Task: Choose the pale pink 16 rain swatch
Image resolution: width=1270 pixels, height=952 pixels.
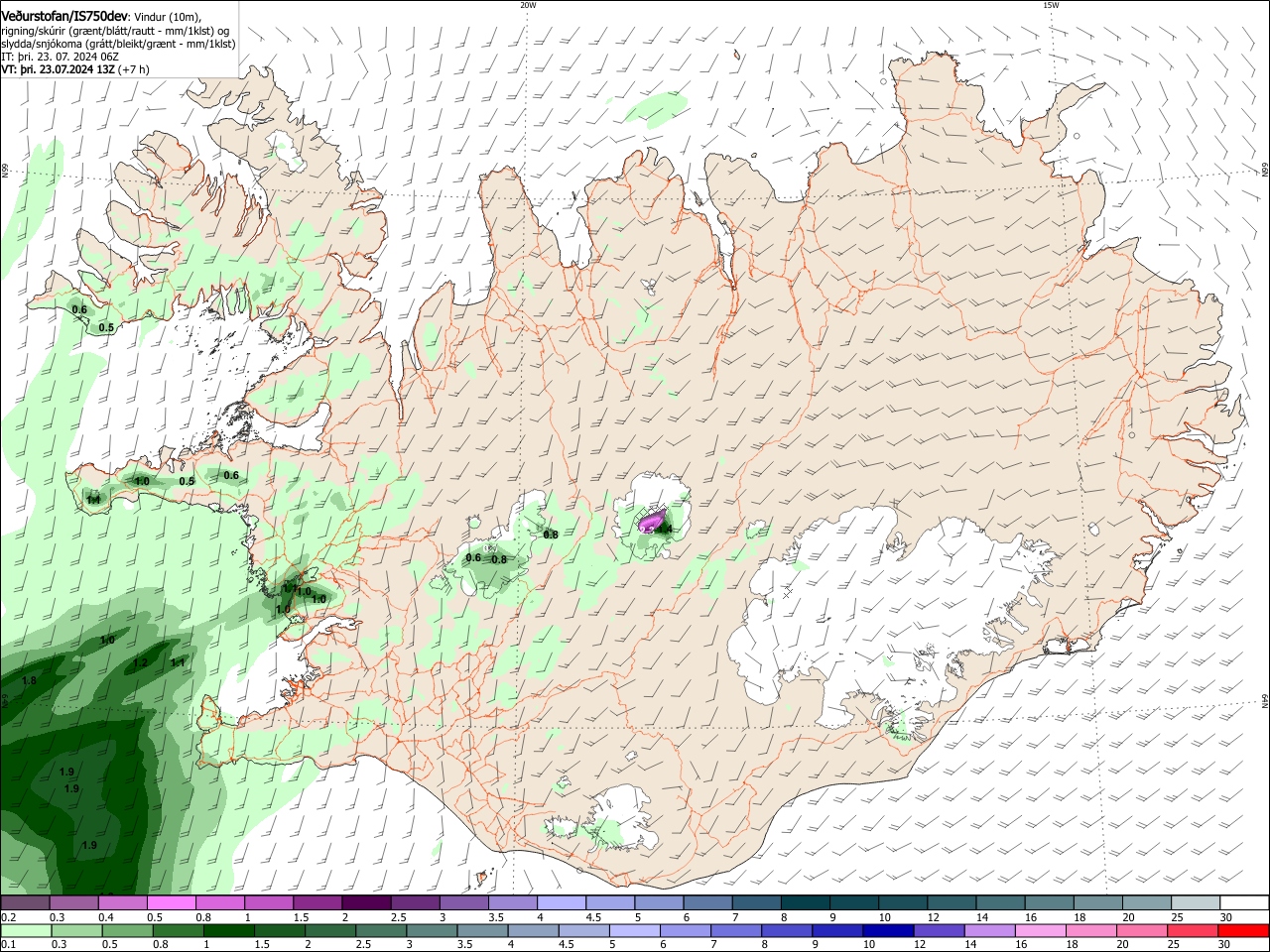Action: [x=1040, y=931]
